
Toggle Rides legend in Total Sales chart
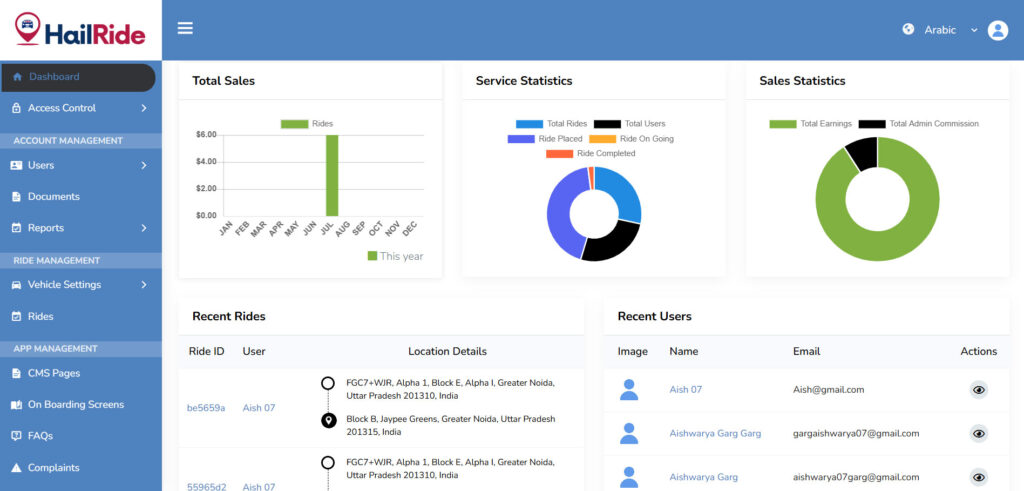tap(294, 124)
